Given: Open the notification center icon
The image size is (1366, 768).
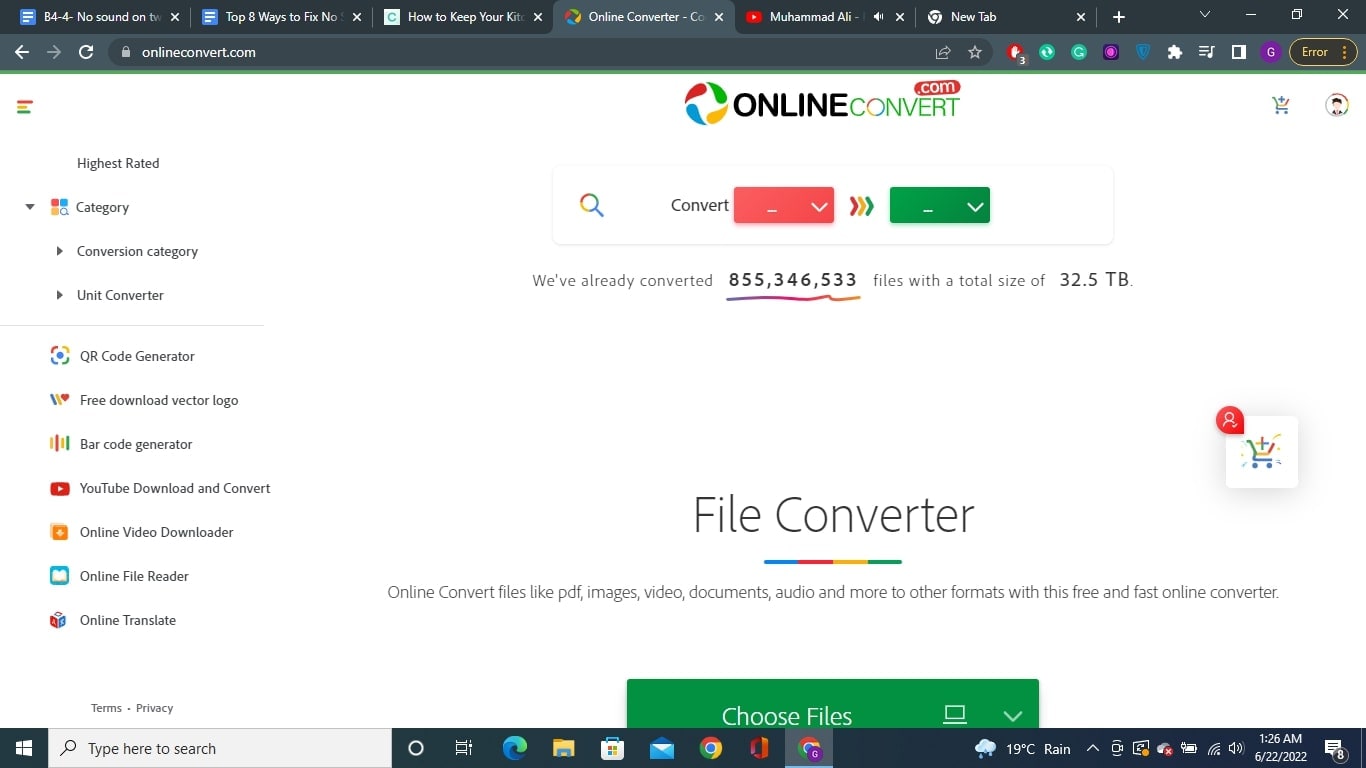Looking at the screenshot, I should coord(1335,748).
